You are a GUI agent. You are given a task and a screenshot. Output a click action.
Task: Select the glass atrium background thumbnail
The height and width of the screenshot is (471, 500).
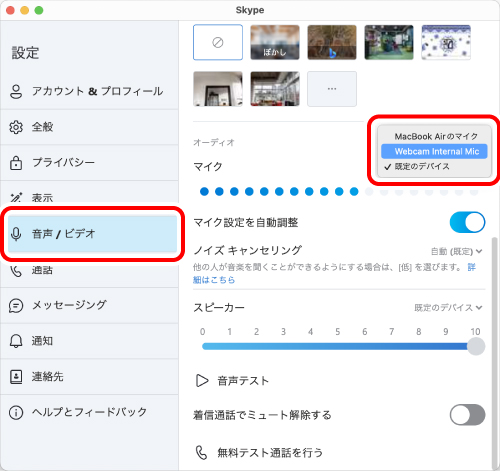(275, 89)
